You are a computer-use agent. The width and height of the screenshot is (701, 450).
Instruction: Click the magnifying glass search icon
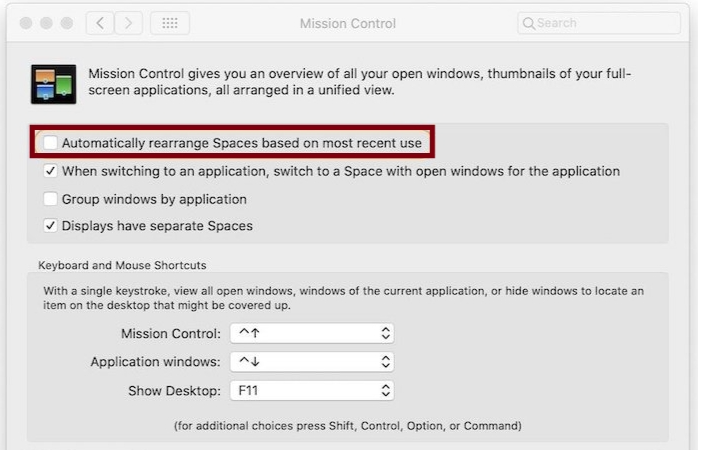[529, 23]
